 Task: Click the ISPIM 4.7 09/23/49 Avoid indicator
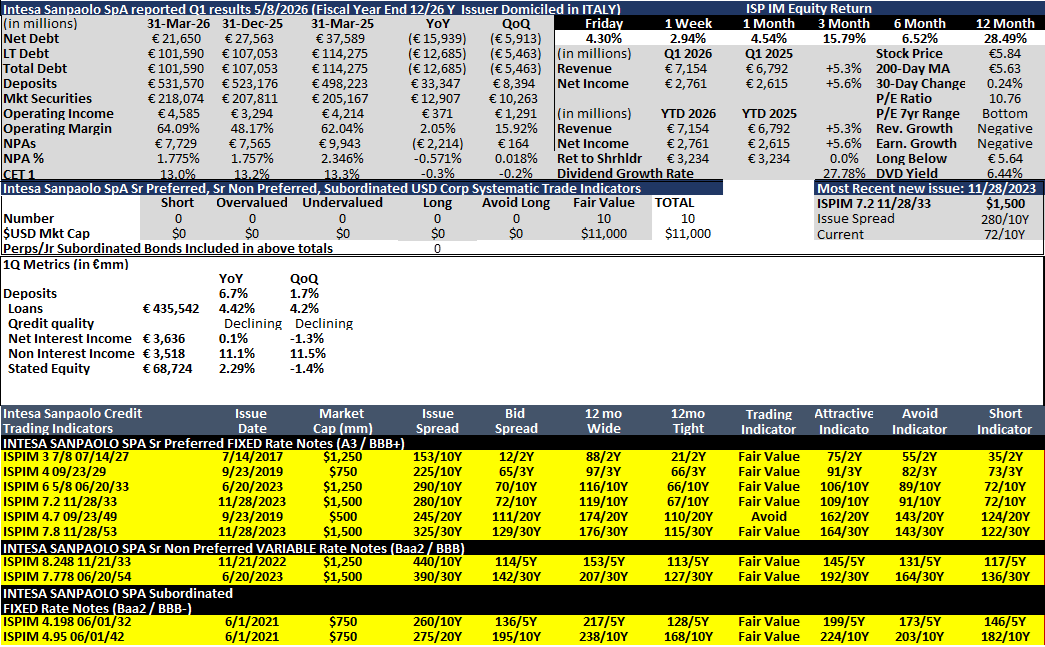768,516
